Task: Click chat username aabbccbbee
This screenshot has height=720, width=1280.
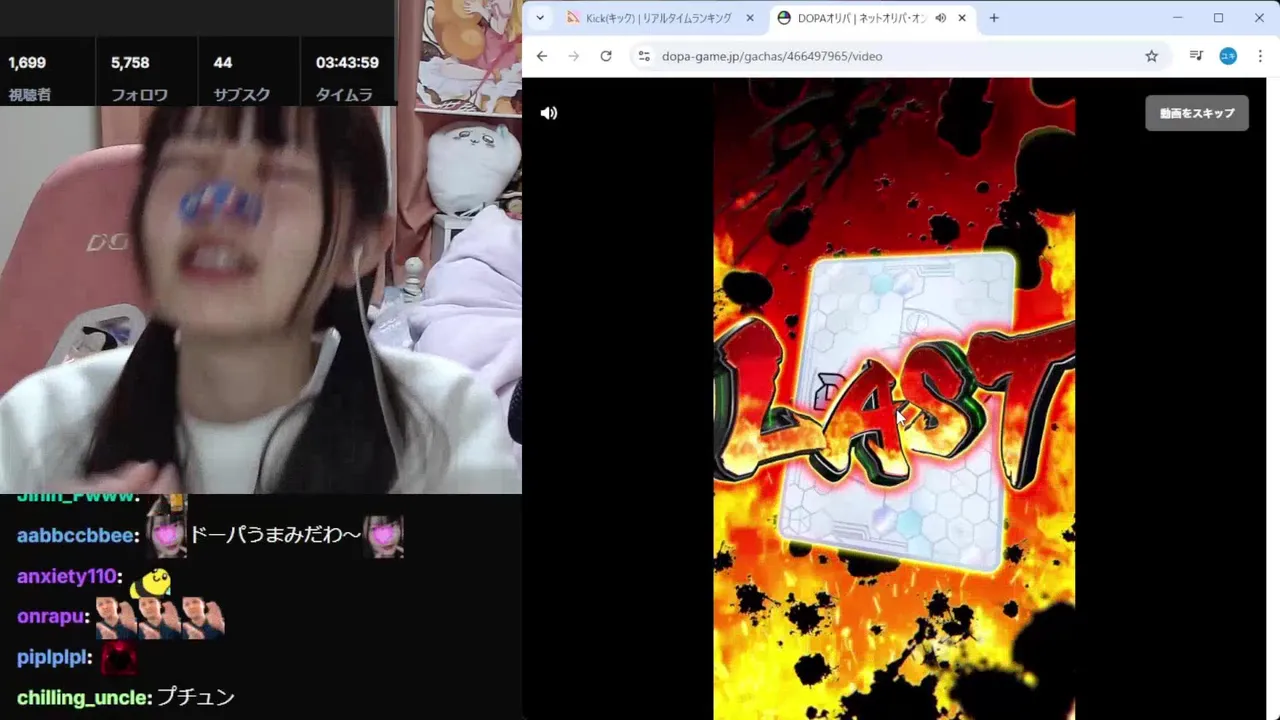Action: pos(76,536)
